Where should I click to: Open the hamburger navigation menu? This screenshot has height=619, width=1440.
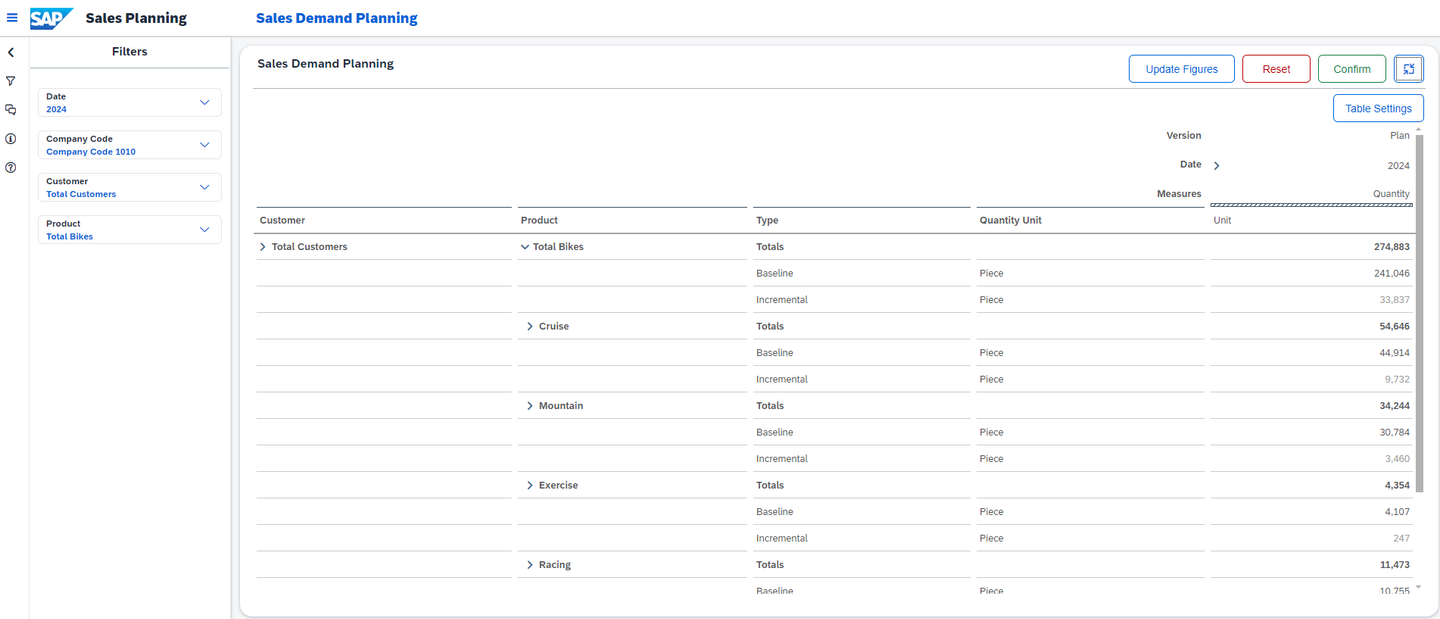click(x=12, y=18)
